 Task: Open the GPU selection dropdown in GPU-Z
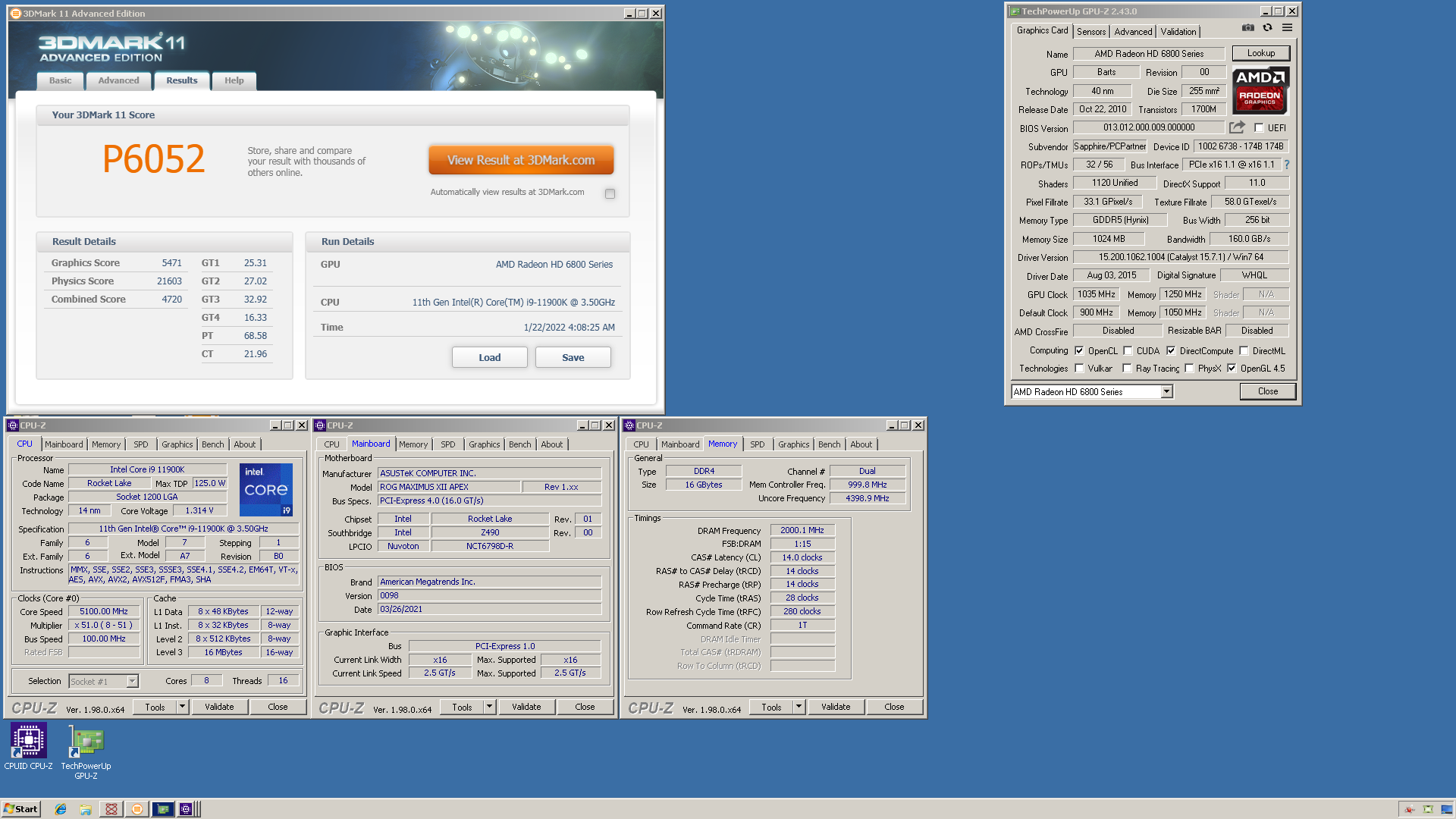point(1166,392)
